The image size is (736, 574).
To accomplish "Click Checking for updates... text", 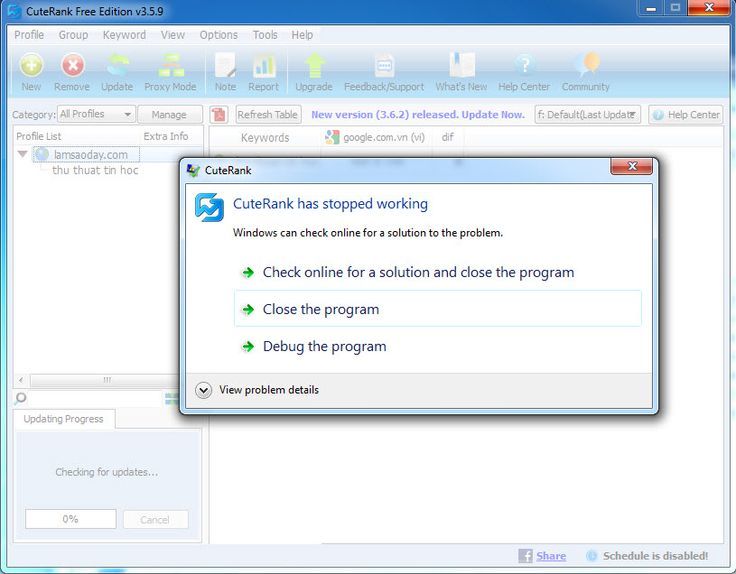I will 107,472.
